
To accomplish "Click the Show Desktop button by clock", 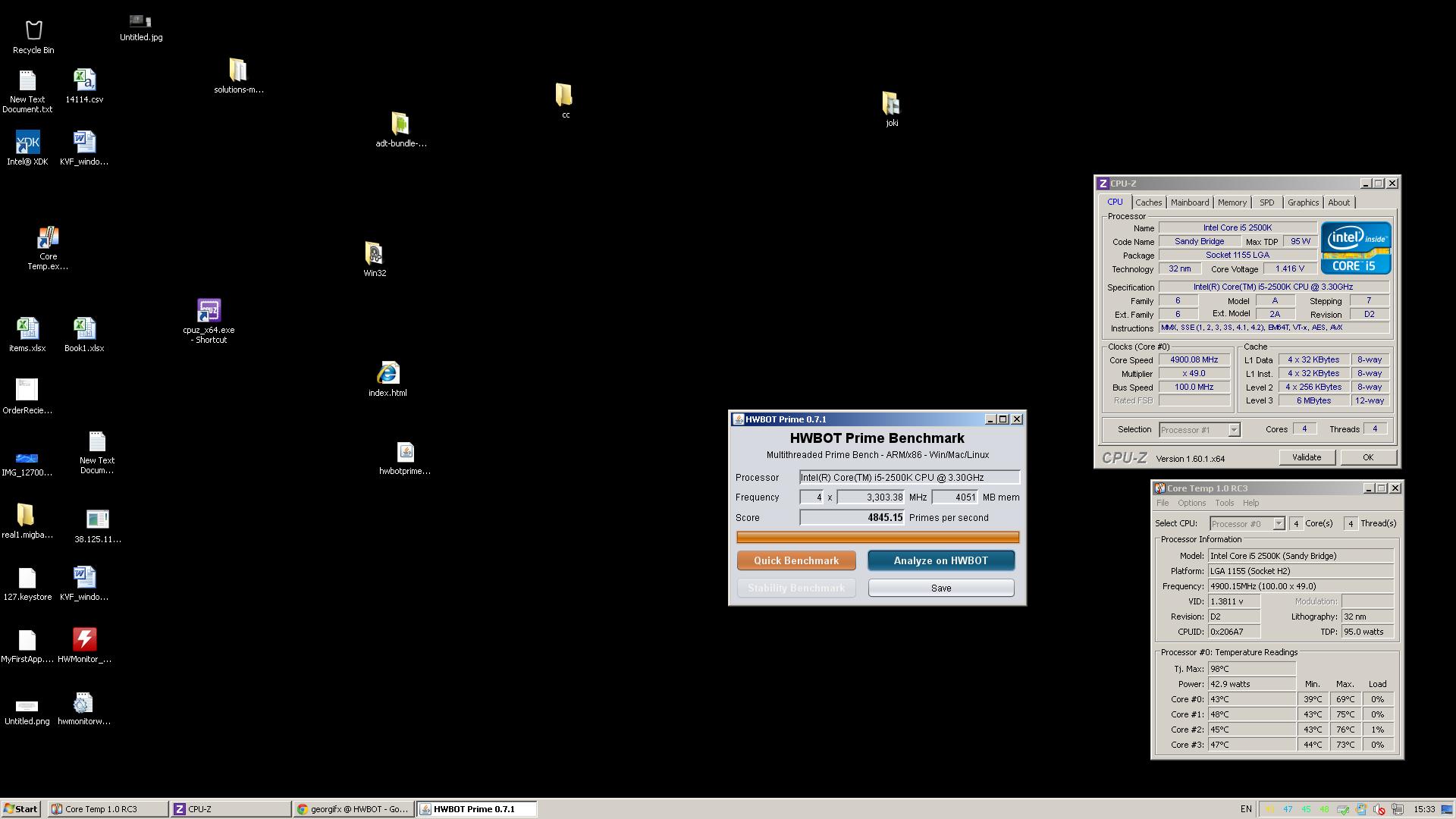I will pyautogui.click(x=1447, y=809).
